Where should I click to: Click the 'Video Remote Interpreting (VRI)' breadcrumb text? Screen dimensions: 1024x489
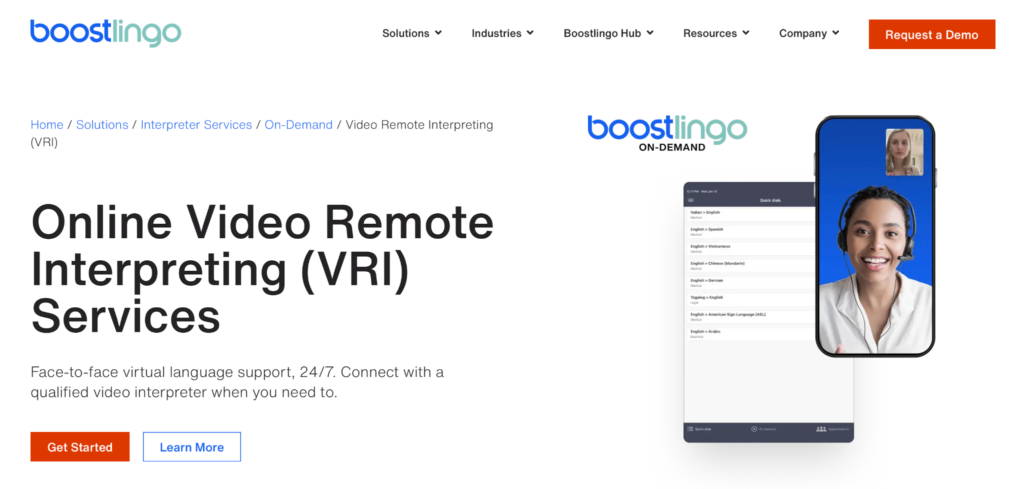pyautogui.click(x=262, y=133)
